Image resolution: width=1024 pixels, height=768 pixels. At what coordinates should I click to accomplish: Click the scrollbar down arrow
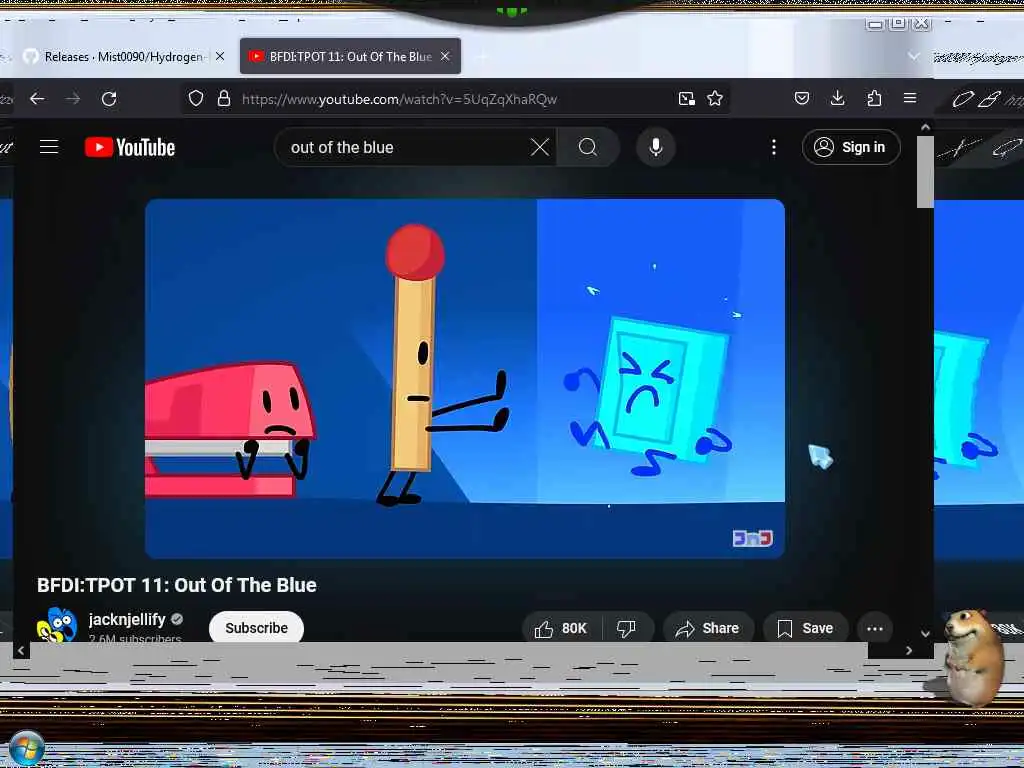(x=925, y=633)
